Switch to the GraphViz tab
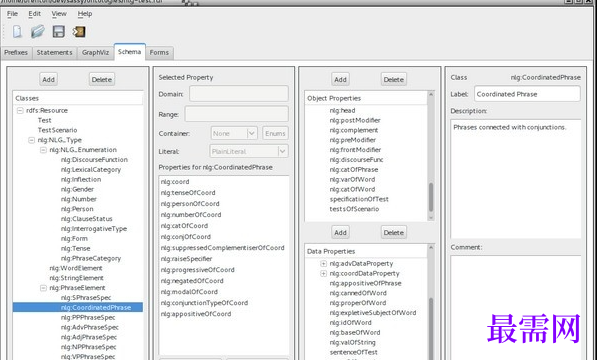 pos(95,53)
